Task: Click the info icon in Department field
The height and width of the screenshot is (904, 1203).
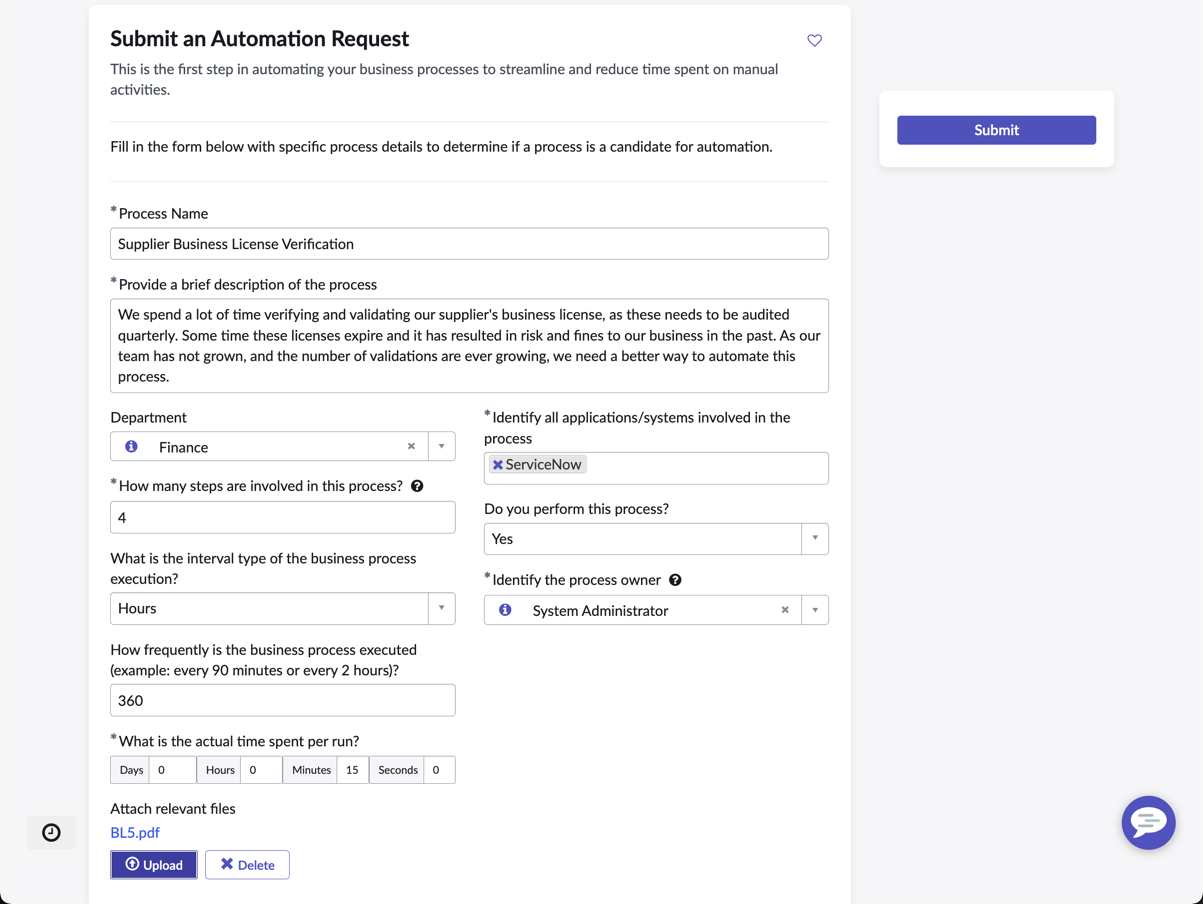Action: pyautogui.click(x=131, y=447)
